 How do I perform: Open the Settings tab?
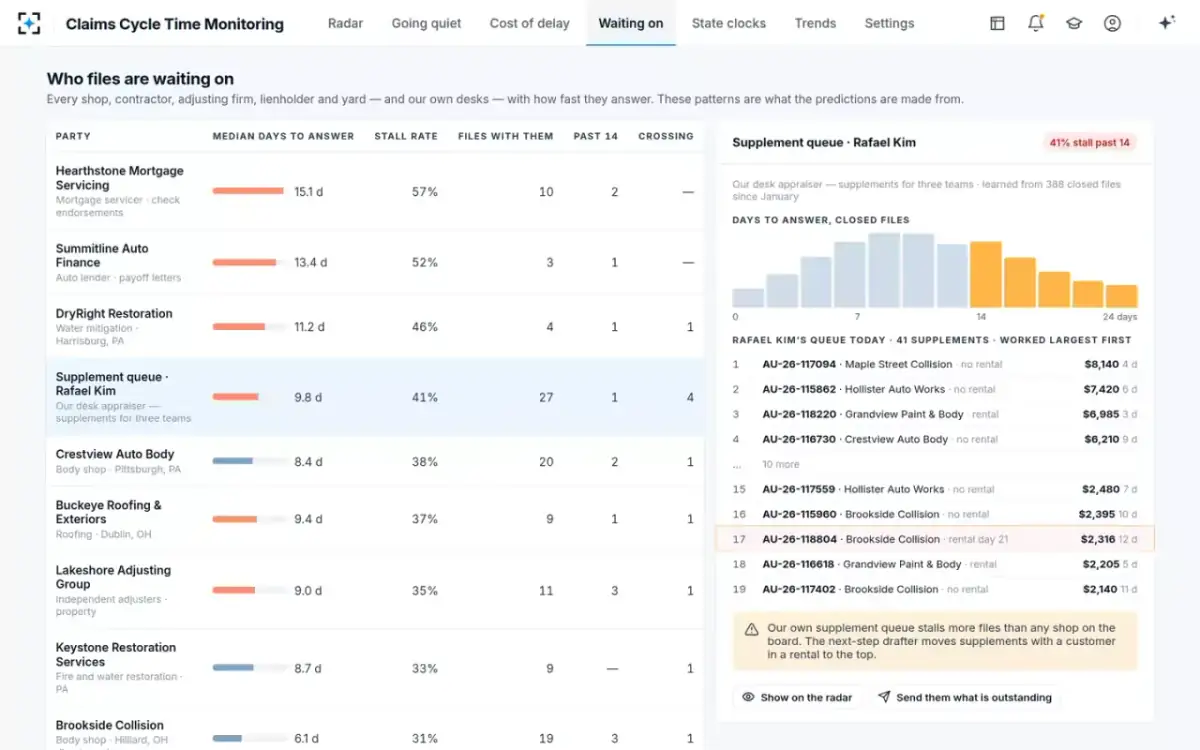889,23
